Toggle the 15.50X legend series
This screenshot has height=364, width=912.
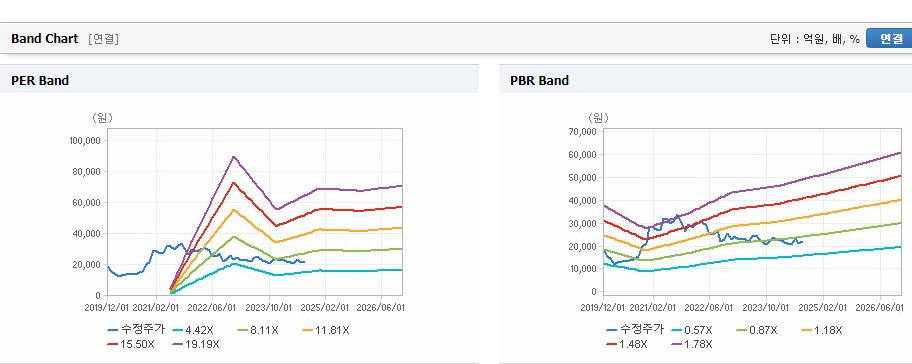click(x=131, y=344)
